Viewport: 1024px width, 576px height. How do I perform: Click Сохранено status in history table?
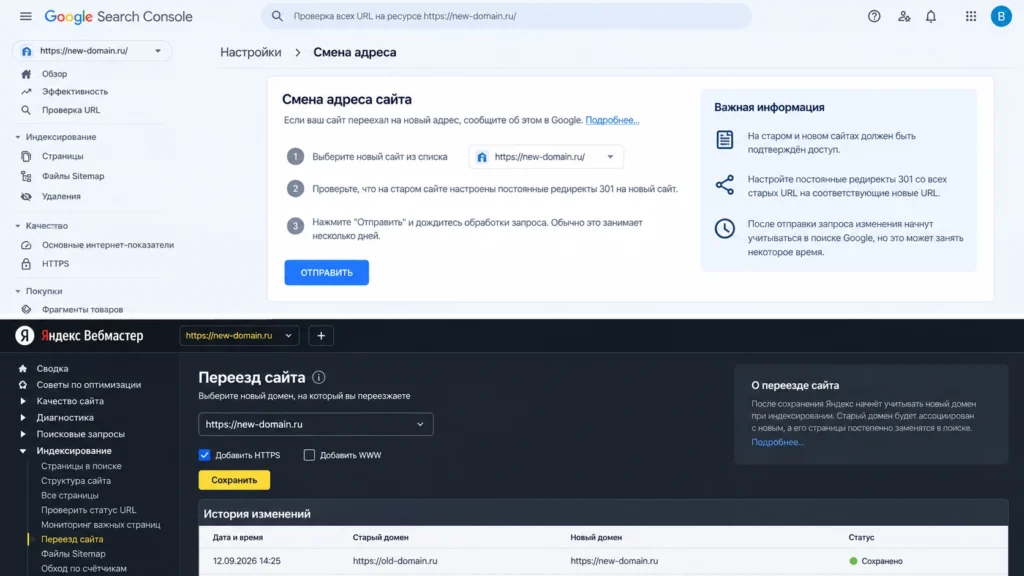click(876, 561)
